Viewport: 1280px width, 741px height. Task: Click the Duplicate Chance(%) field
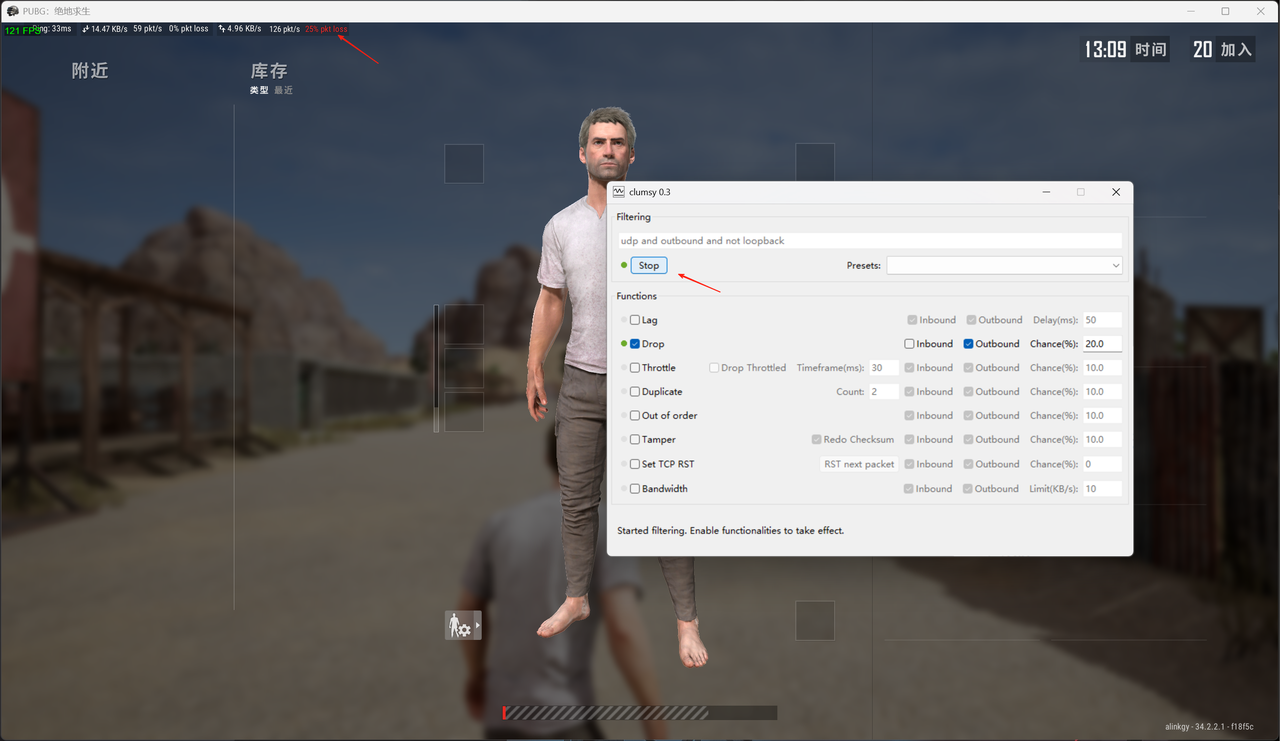(x=1102, y=392)
